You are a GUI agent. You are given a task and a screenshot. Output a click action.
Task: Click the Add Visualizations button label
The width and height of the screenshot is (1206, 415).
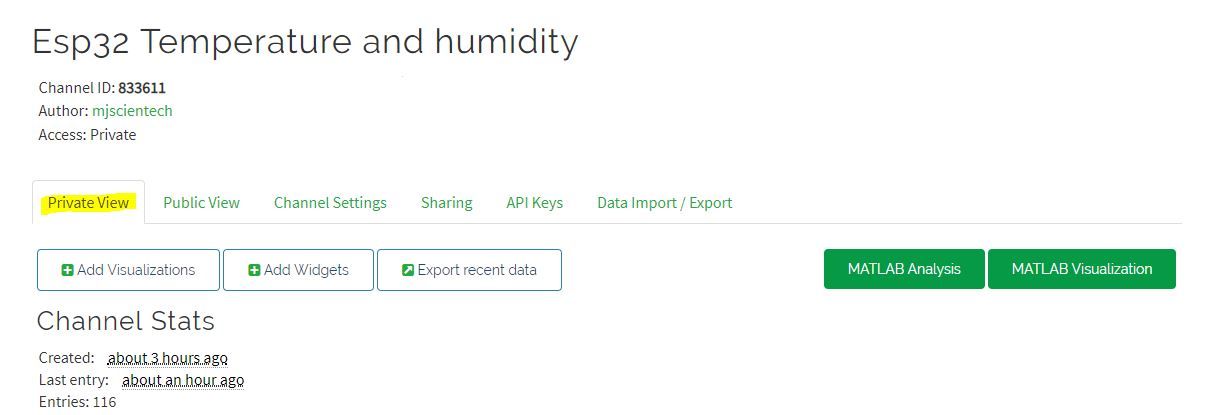coord(136,270)
